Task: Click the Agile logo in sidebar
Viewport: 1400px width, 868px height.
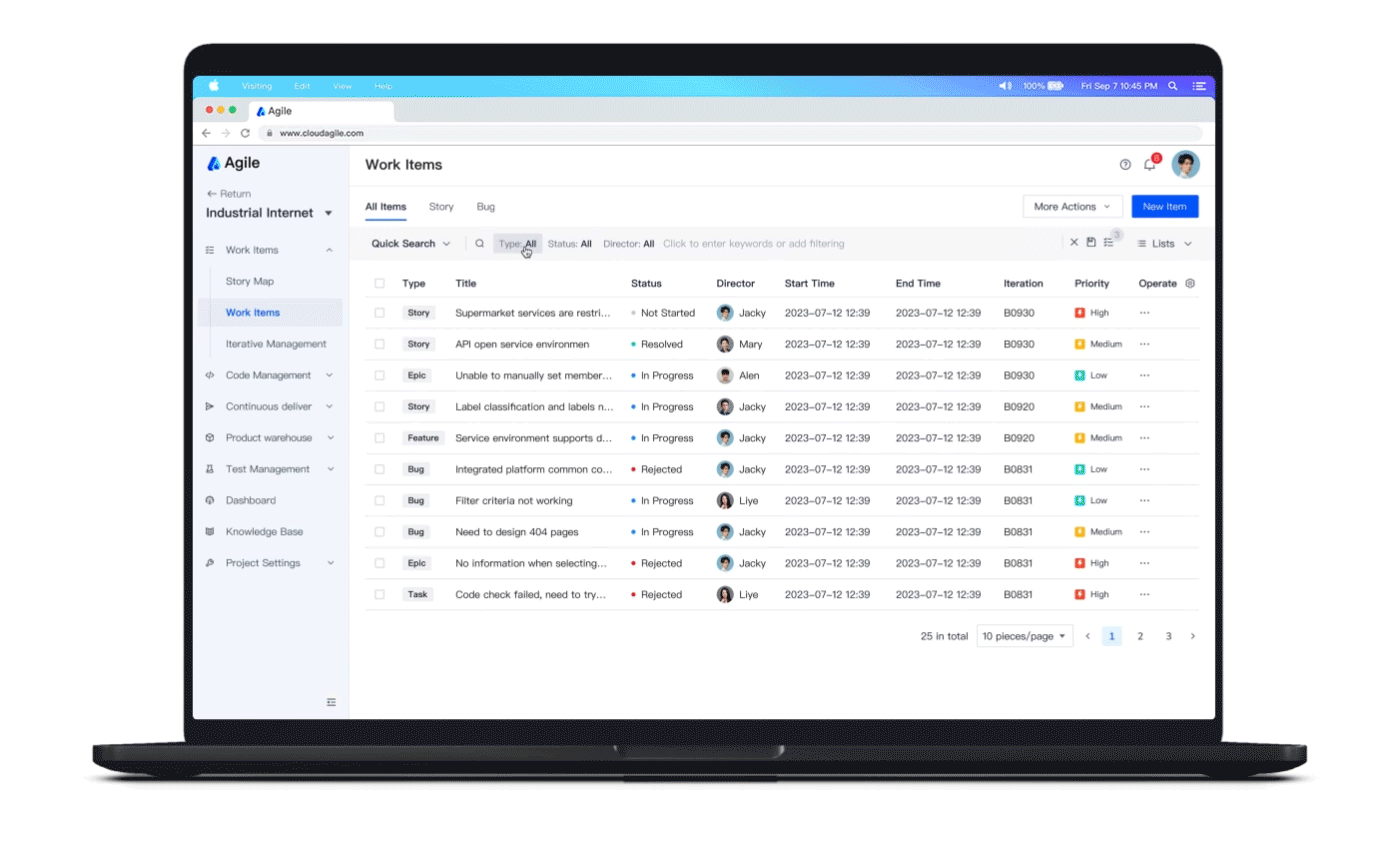Action: (x=233, y=163)
